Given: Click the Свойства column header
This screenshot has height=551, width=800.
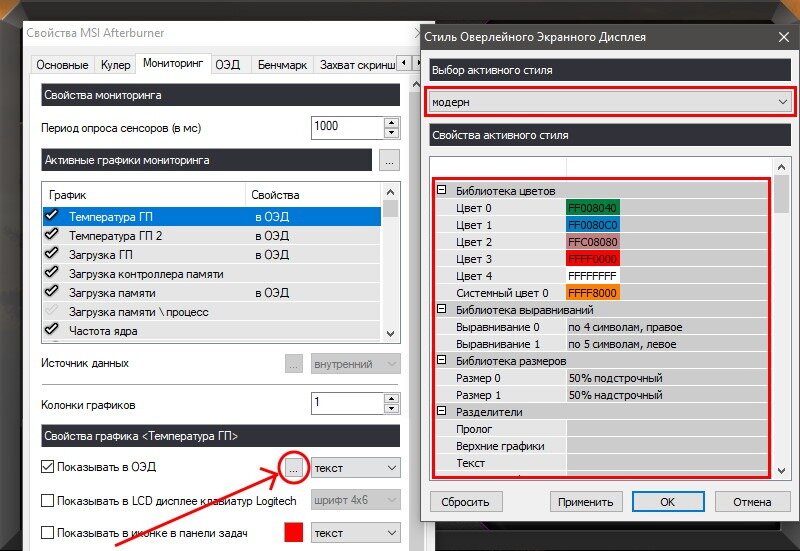Looking at the screenshot, I should [x=313, y=195].
